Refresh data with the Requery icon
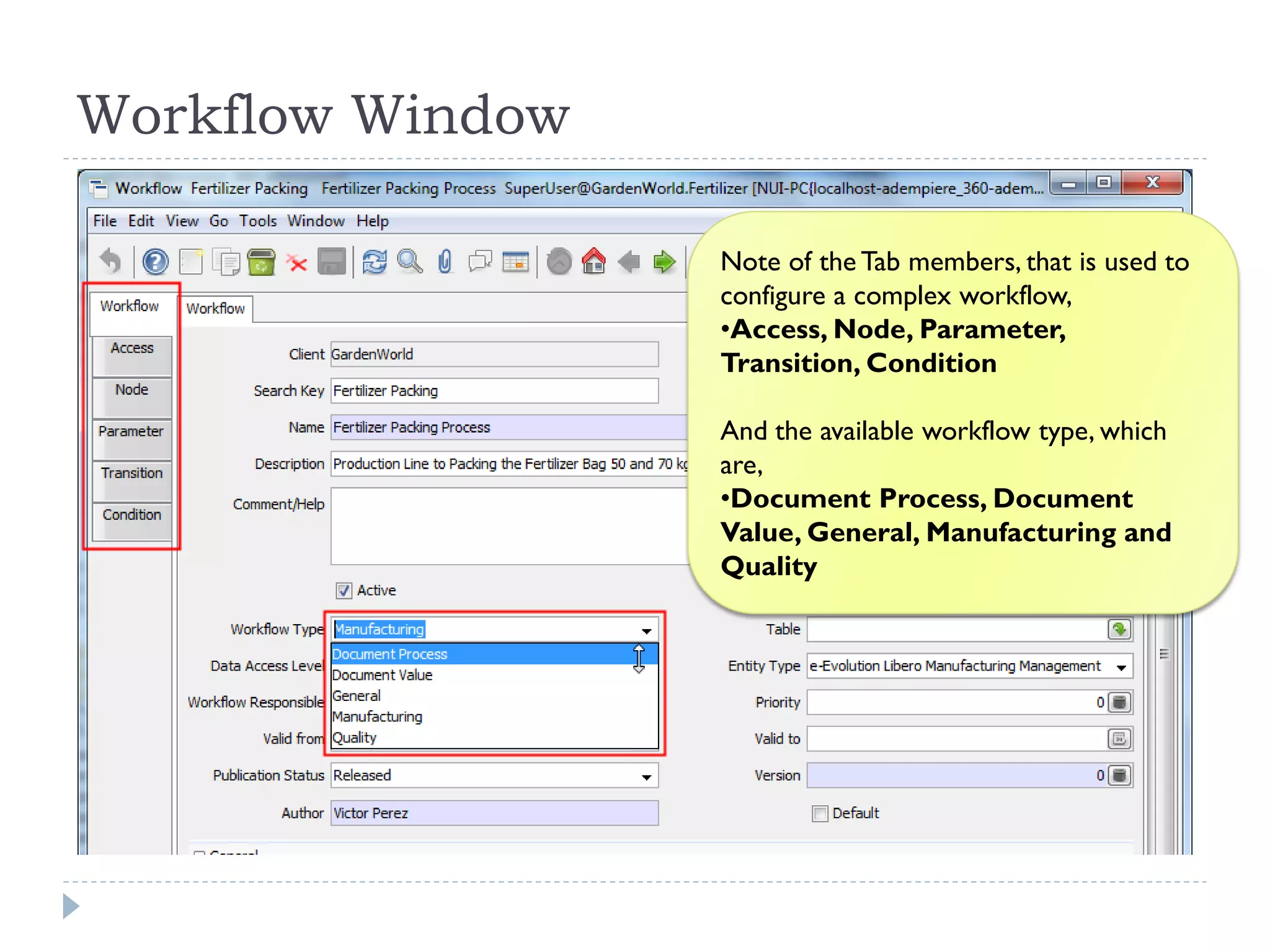Screen dimensions: 1270x952 (375, 262)
